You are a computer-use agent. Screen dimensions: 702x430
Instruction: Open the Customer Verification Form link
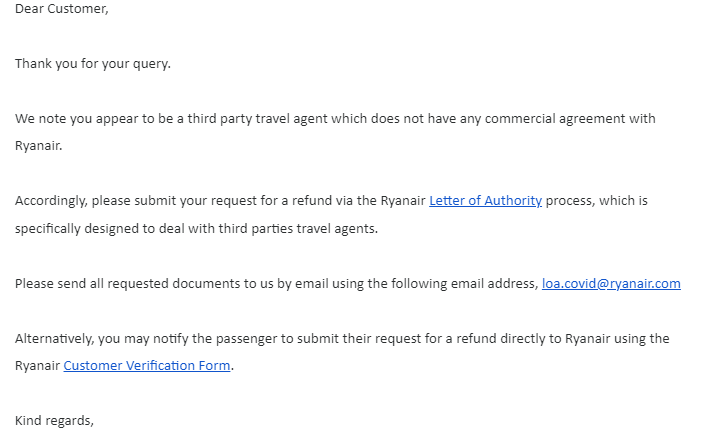pos(147,366)
